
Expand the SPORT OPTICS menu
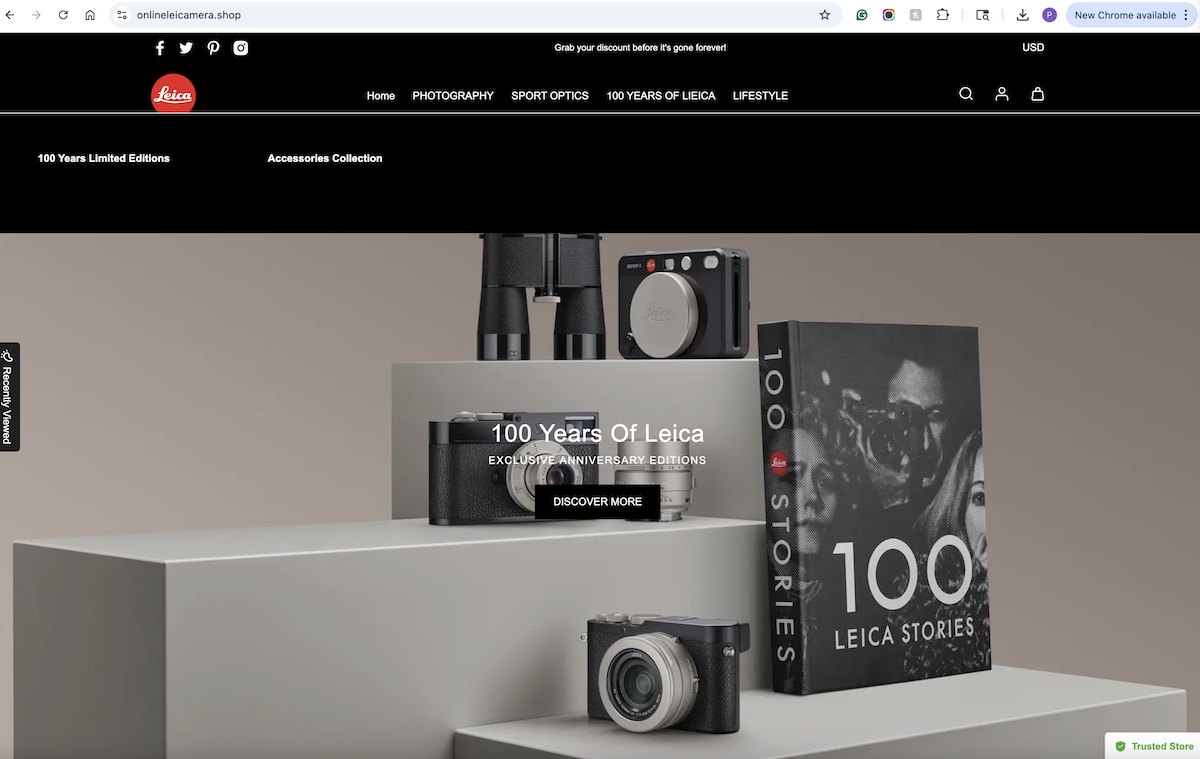click(x=550, y=96)
